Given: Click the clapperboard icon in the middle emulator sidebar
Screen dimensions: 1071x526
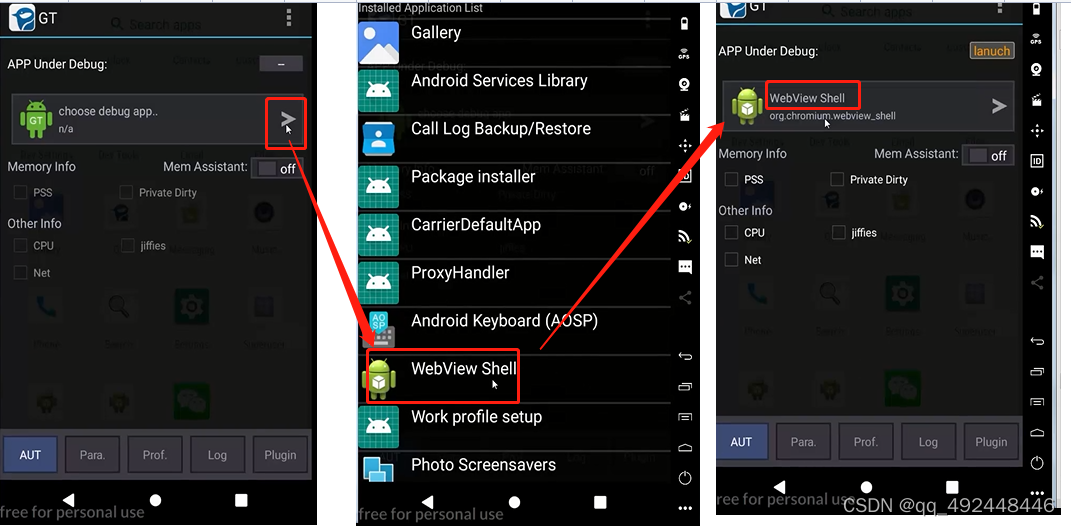Looking at the screenshot, I should (684, 115).
